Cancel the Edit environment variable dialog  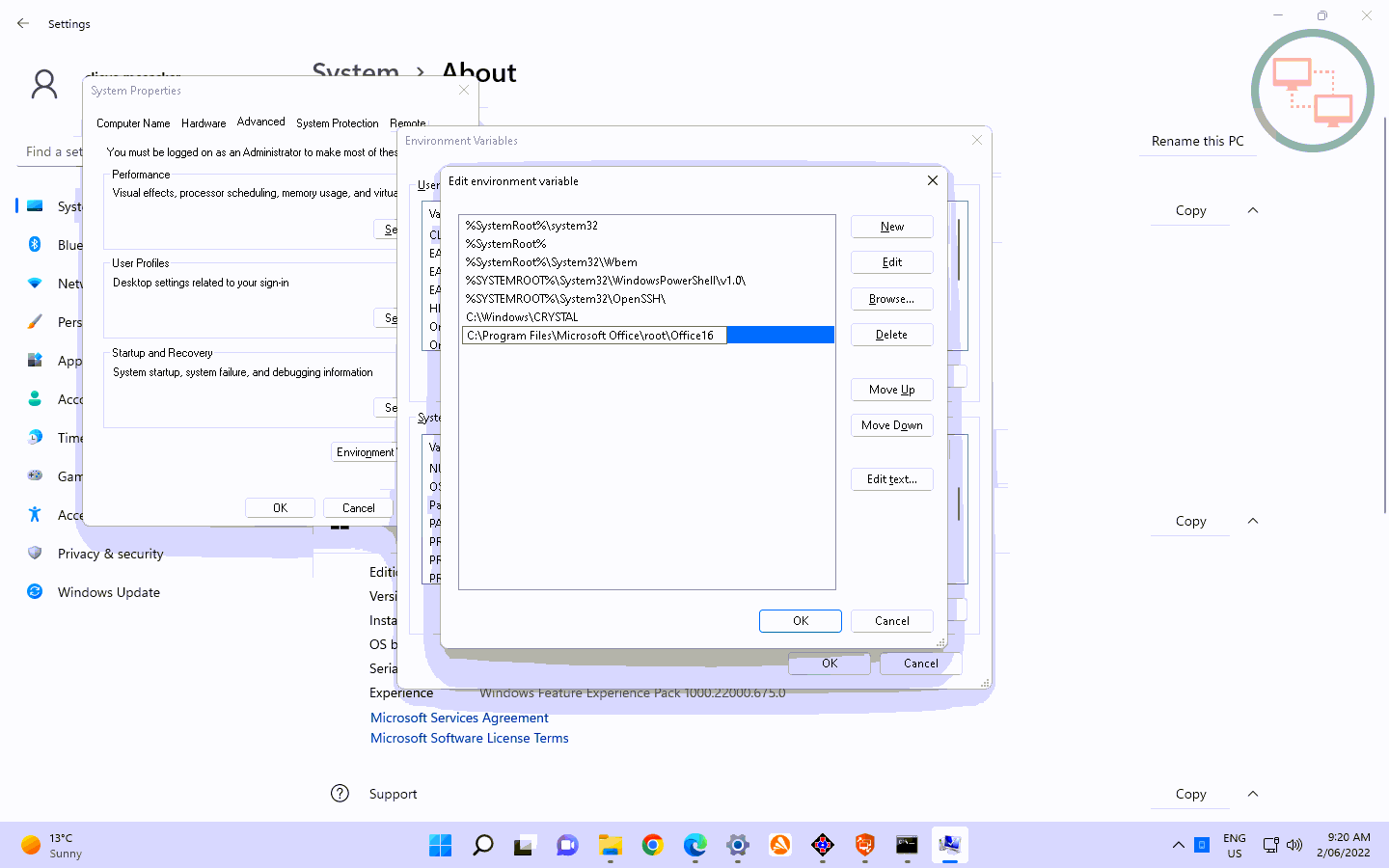click(891, 621)
